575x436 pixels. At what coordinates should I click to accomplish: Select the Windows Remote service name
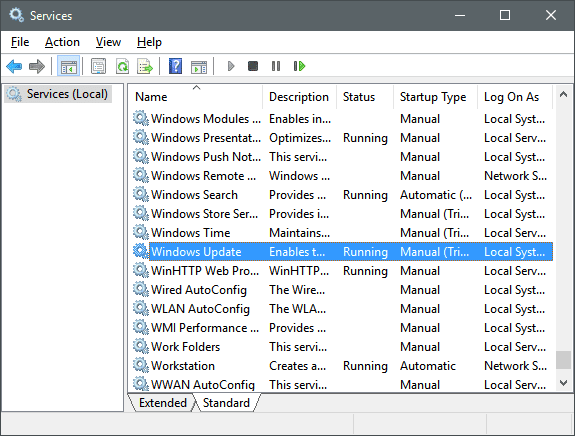point(204,176)
